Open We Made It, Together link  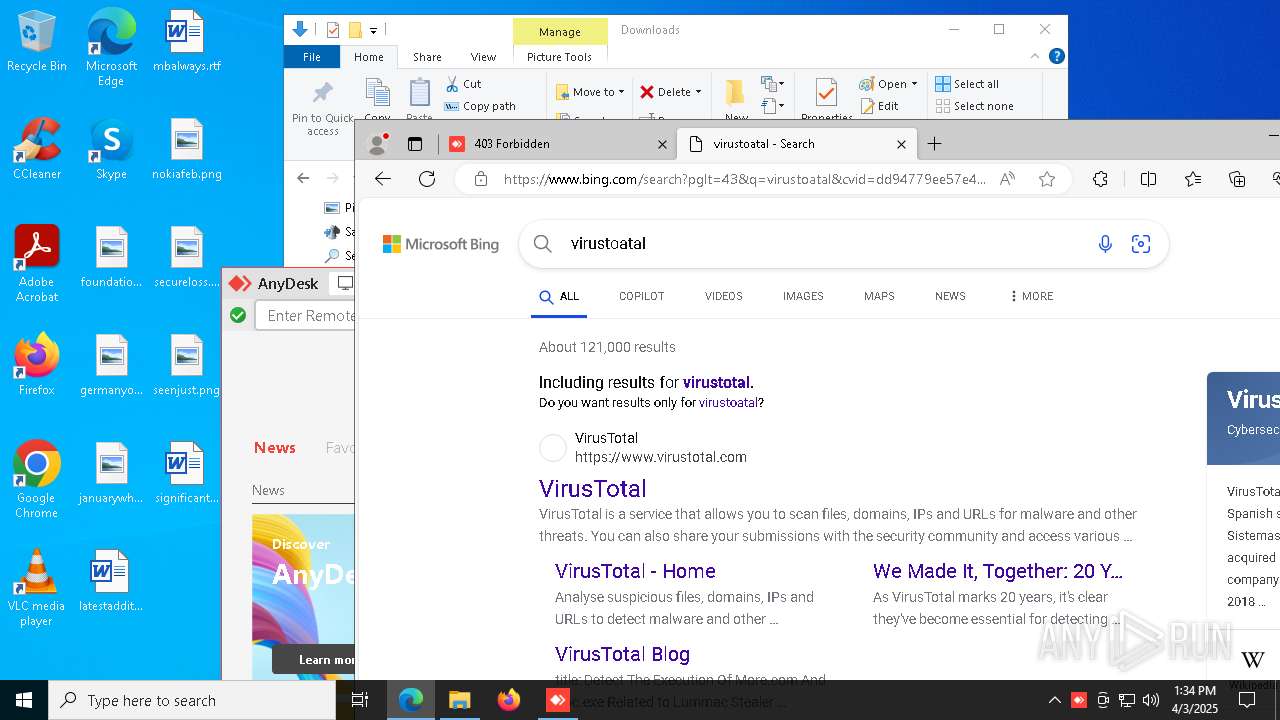[998, 571]
